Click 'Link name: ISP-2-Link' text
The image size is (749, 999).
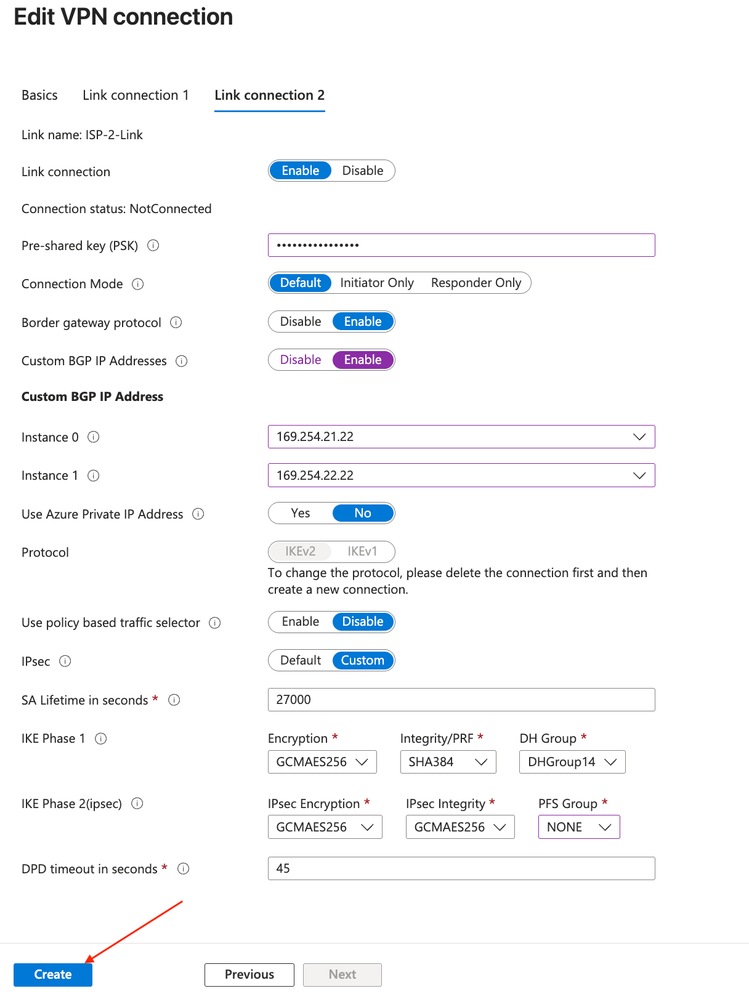pos(82,135)
